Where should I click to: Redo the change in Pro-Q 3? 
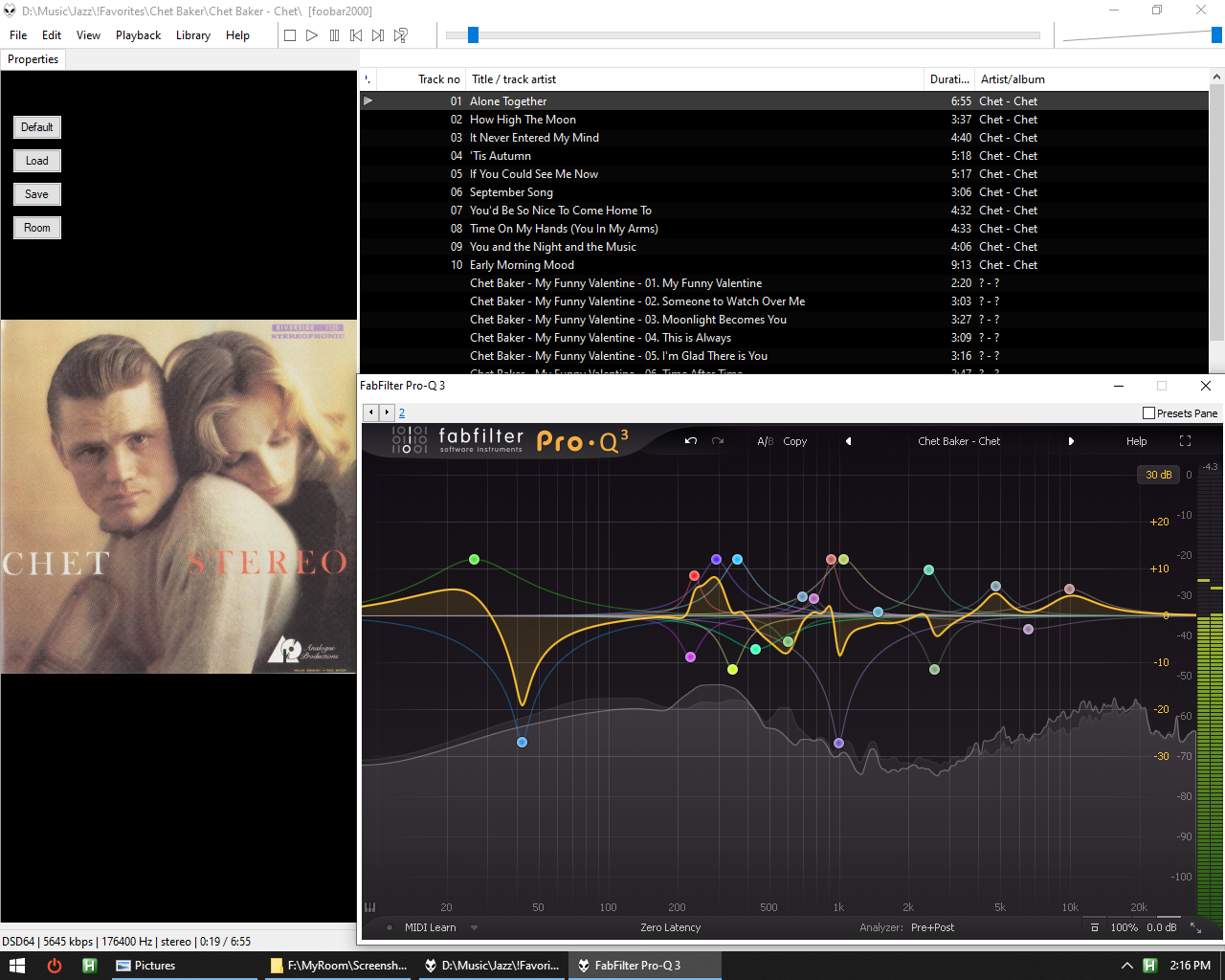718,441
